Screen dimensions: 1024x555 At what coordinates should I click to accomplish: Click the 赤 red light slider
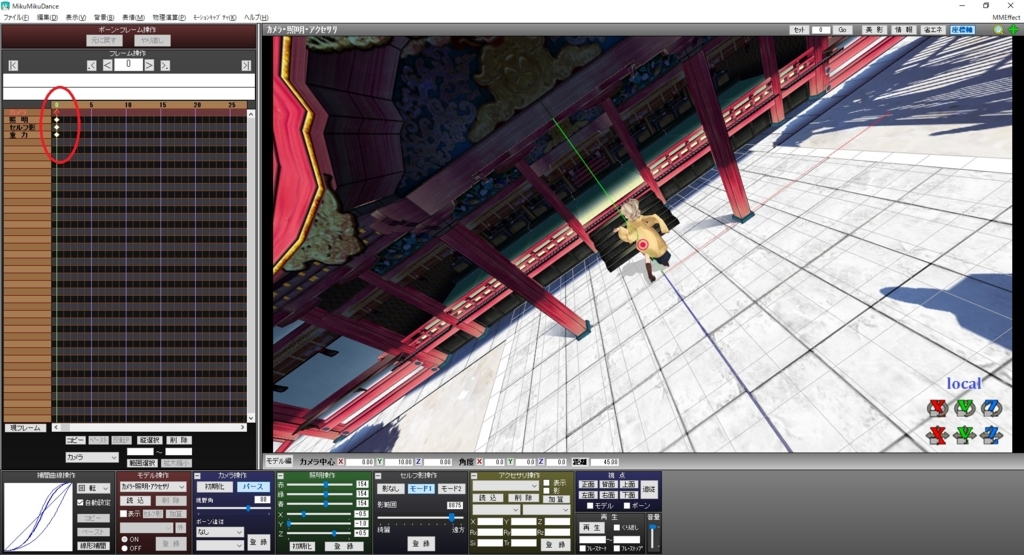[321, 484]
